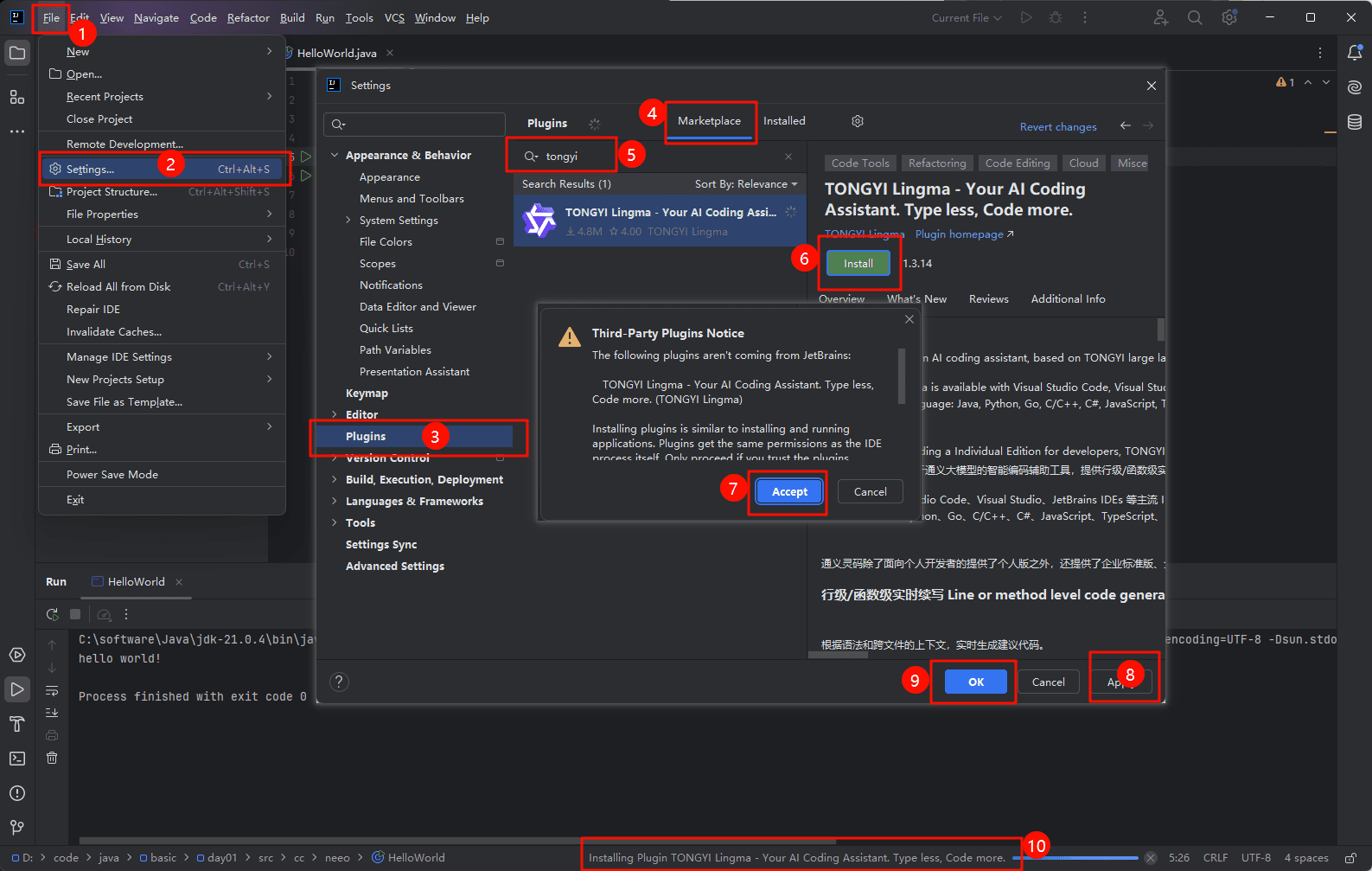Click the HelloWorld breadcrumb in status bar
Viewport: 1372px width, 871px height.
[408, 858]
